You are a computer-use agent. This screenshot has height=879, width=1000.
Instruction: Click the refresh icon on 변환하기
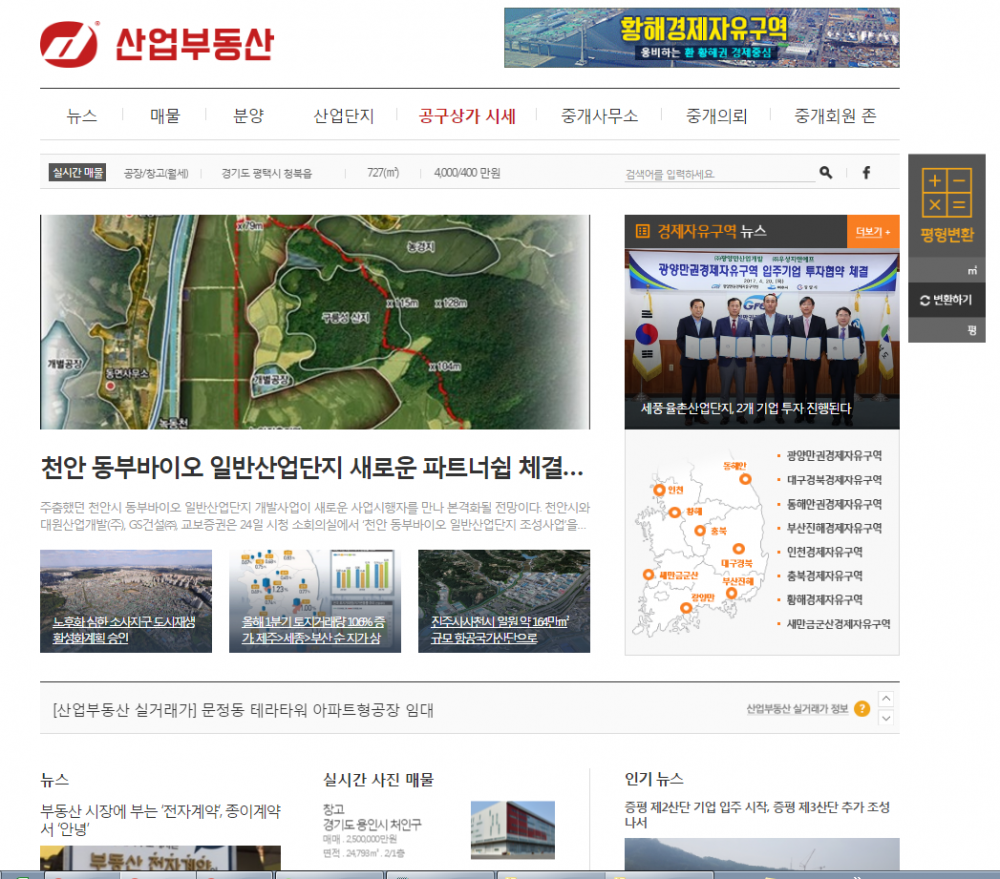pos(925,301)
